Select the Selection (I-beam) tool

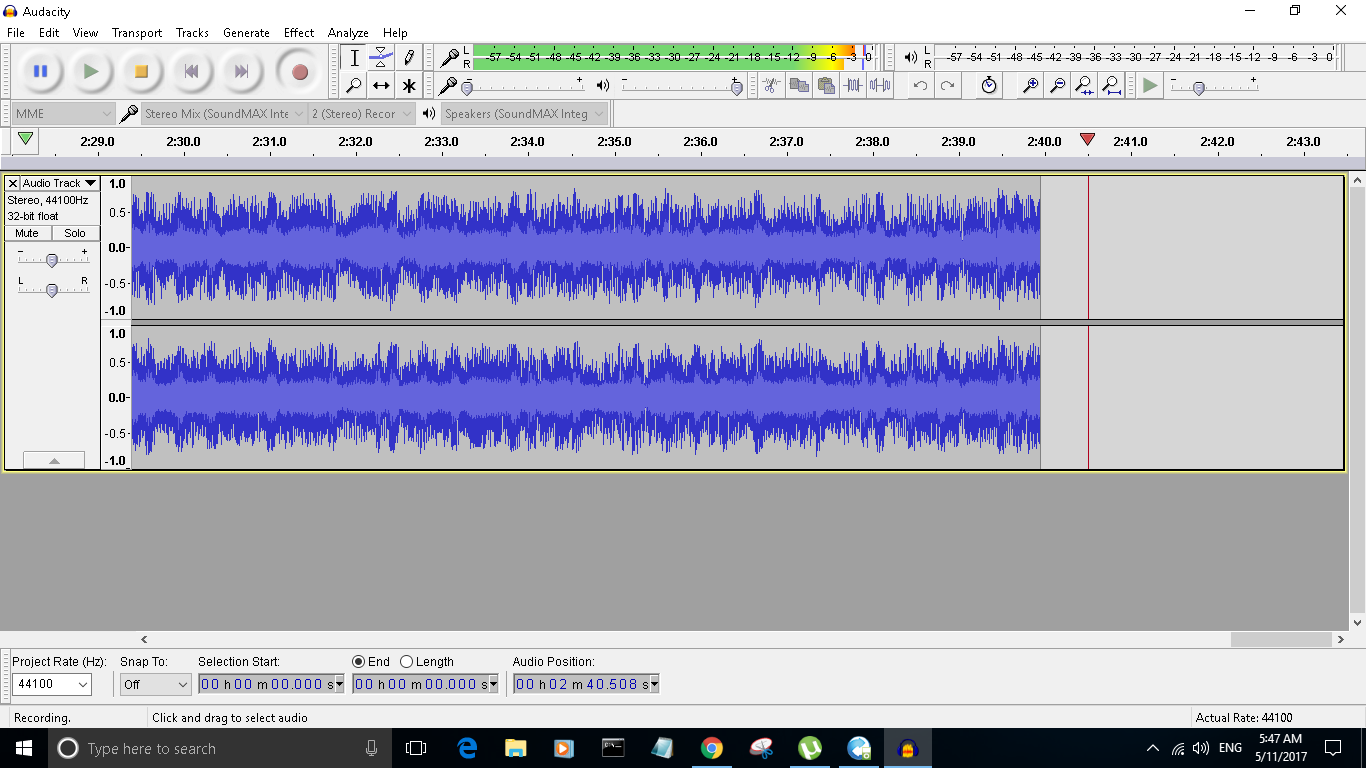tap(354, 58)
